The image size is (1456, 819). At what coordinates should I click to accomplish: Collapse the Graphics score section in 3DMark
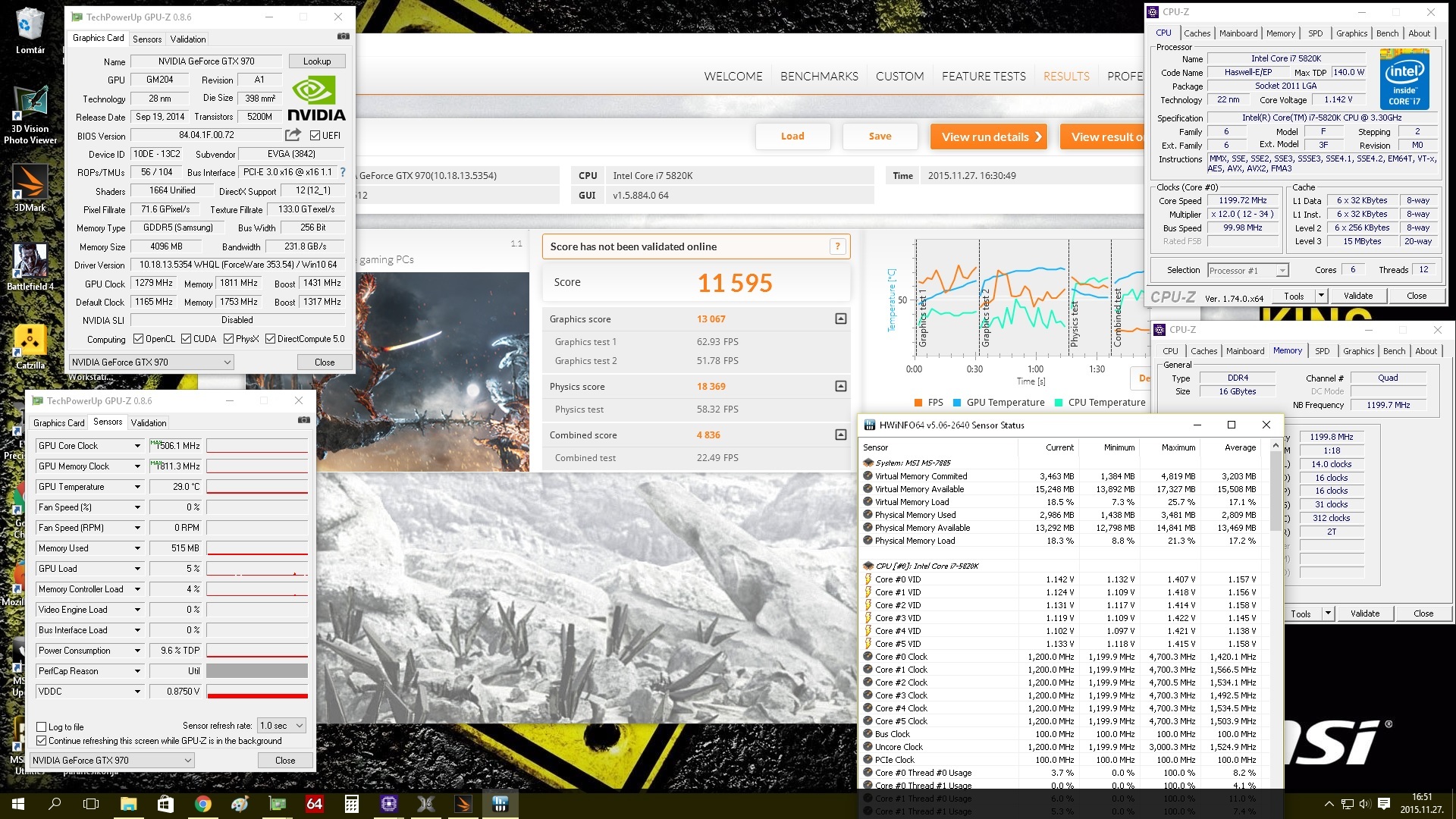[x=840, y=319]
